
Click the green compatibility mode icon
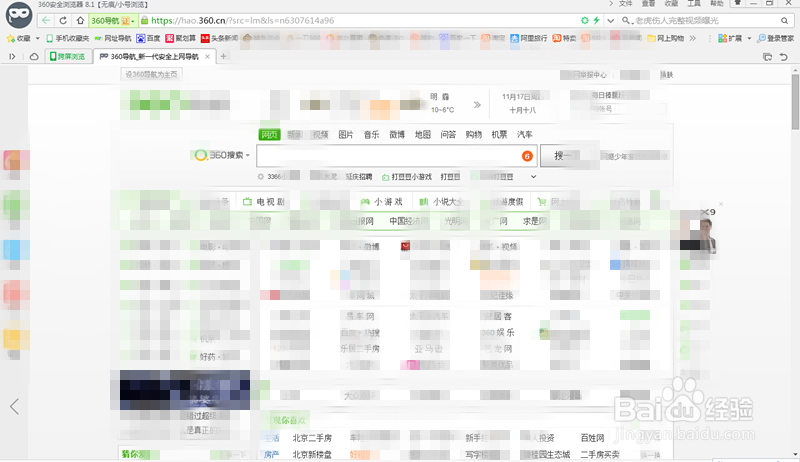coord(585,20)
